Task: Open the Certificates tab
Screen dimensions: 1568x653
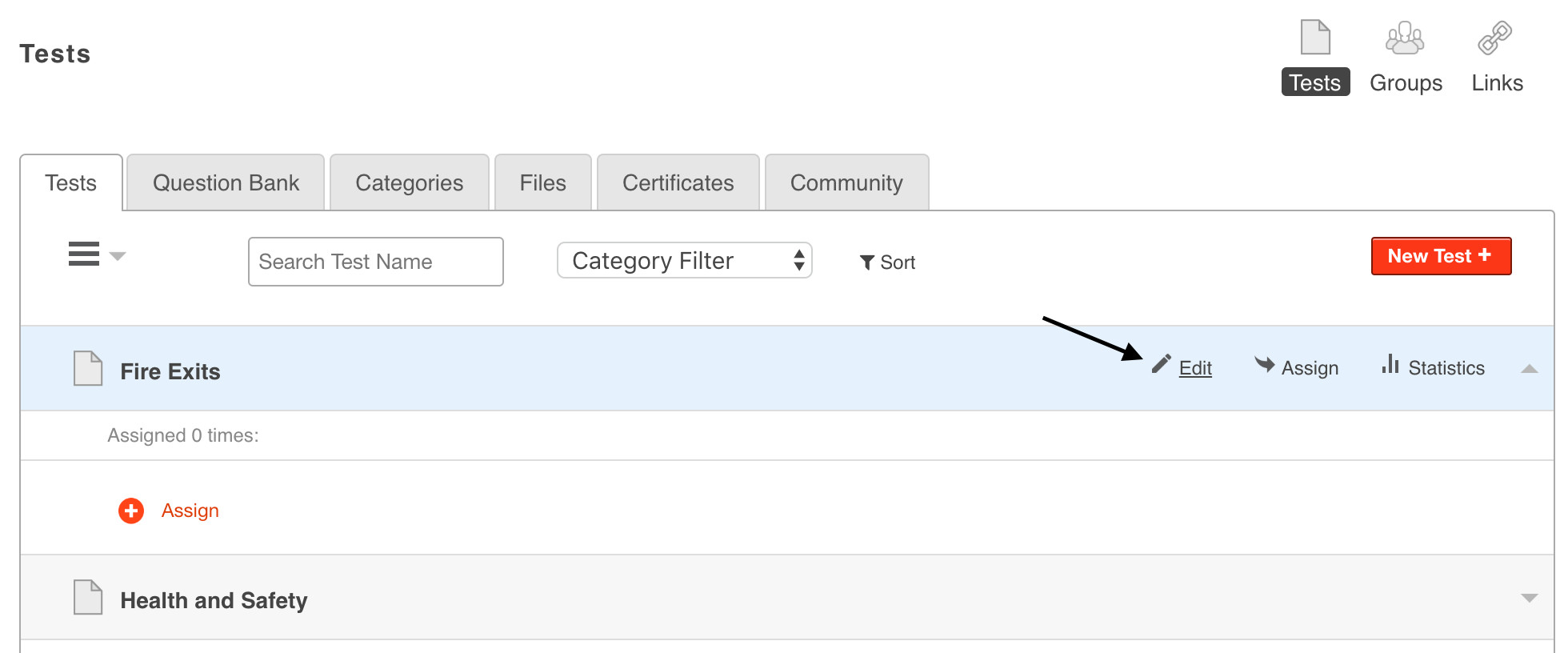Action: pyautogui.click(x=678, y=183)
